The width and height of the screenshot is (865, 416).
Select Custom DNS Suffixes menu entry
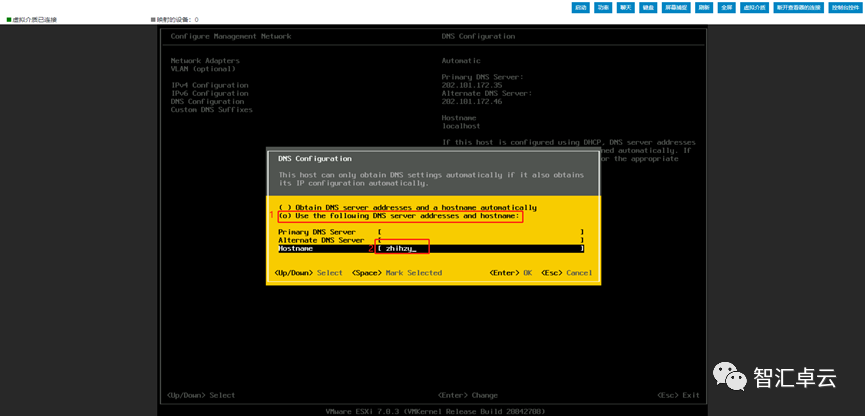pyautogui.click(x=211, y=110)
